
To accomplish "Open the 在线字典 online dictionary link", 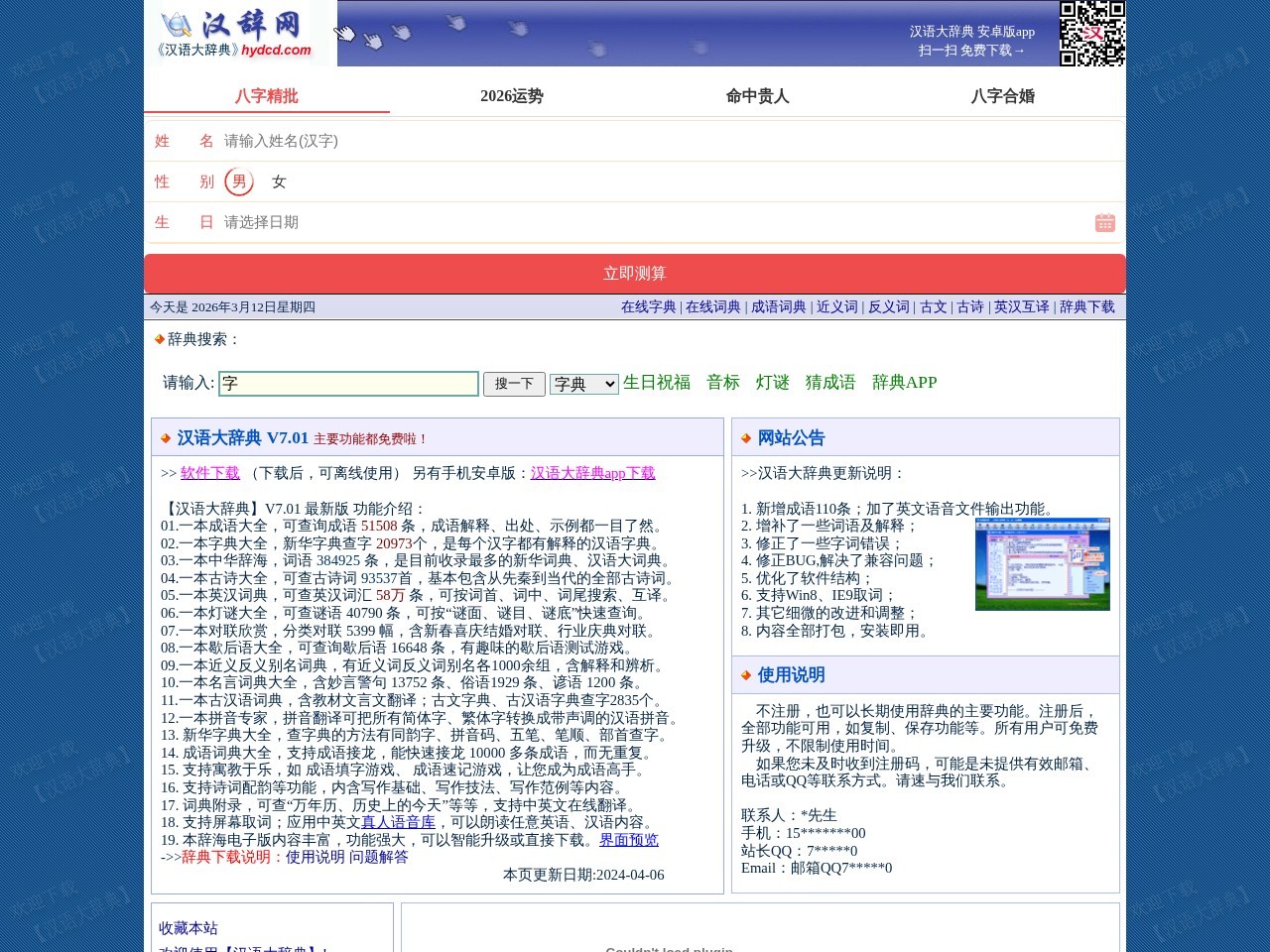I will 647,307.
